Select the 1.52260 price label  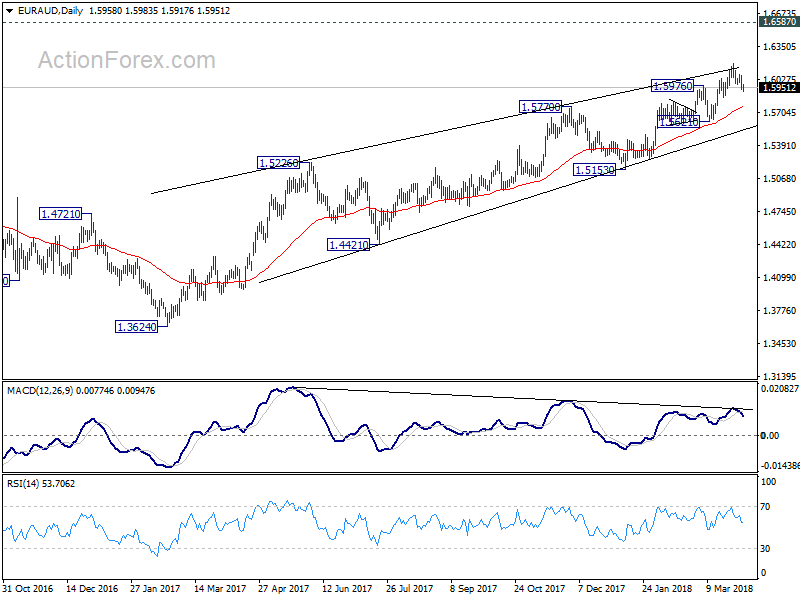279,163
